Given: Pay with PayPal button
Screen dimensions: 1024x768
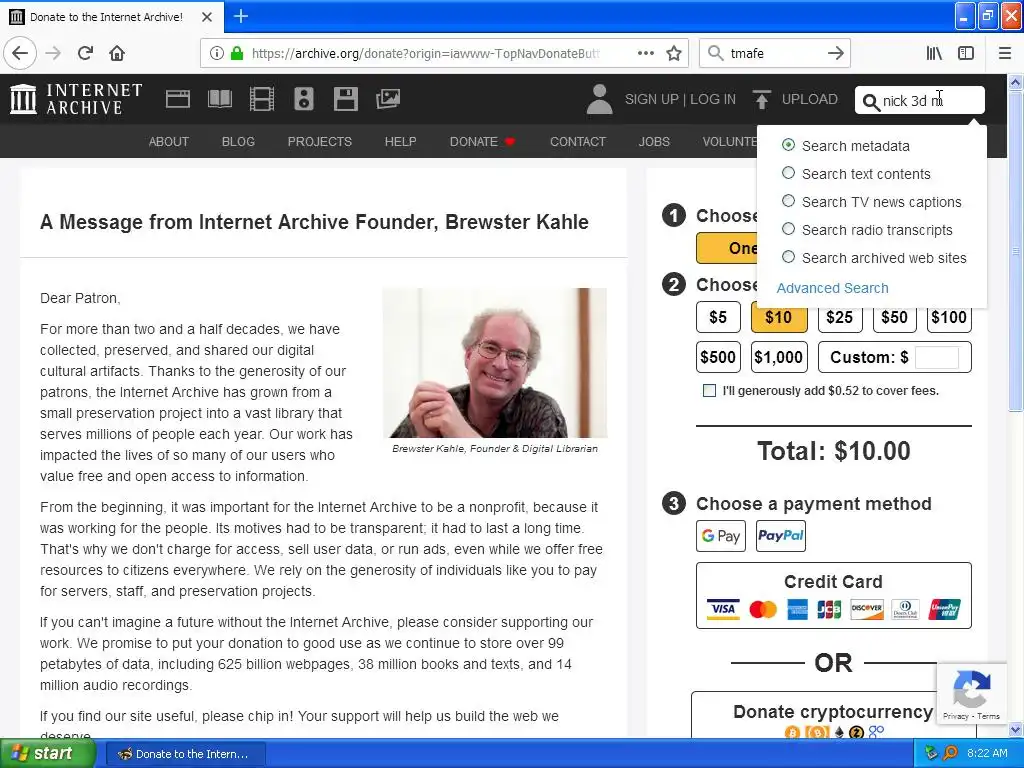Looking at the screenshot, I should coord(780,536).
